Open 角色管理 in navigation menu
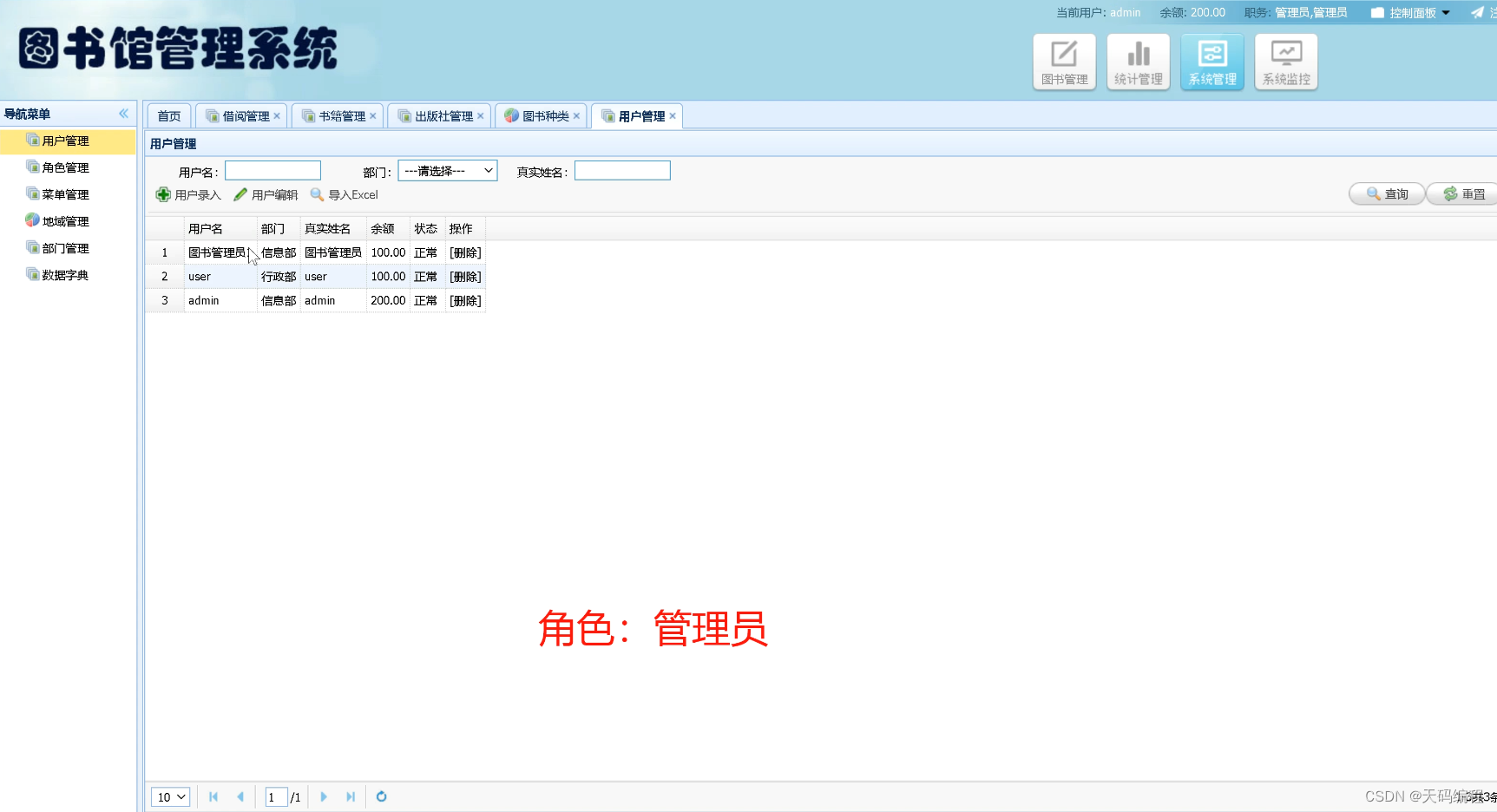 pyautogui.click(x=68, y=167)
